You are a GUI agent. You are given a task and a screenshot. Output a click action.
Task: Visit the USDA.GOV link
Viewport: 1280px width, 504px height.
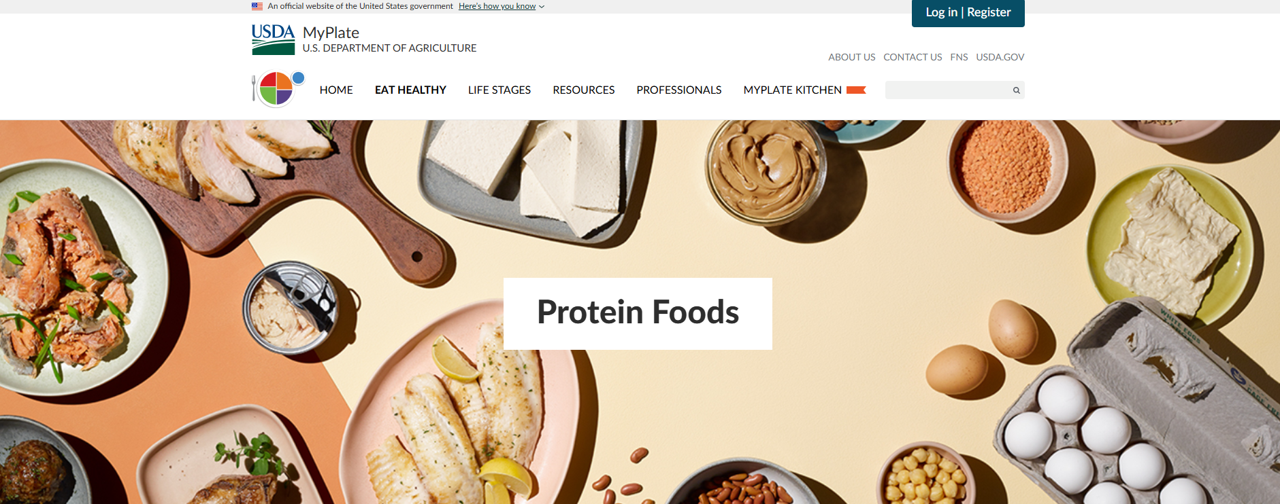1000,57
